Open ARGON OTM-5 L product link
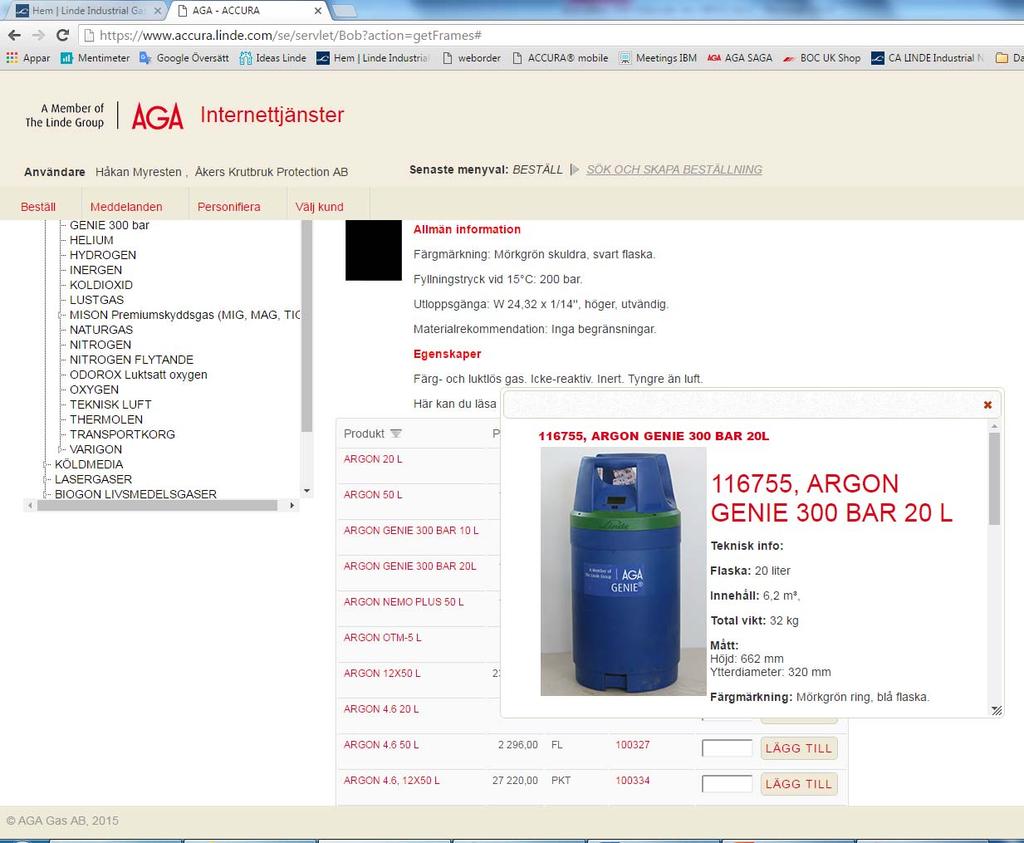The width and height of the screenshot is (1024, 843). 382,638
